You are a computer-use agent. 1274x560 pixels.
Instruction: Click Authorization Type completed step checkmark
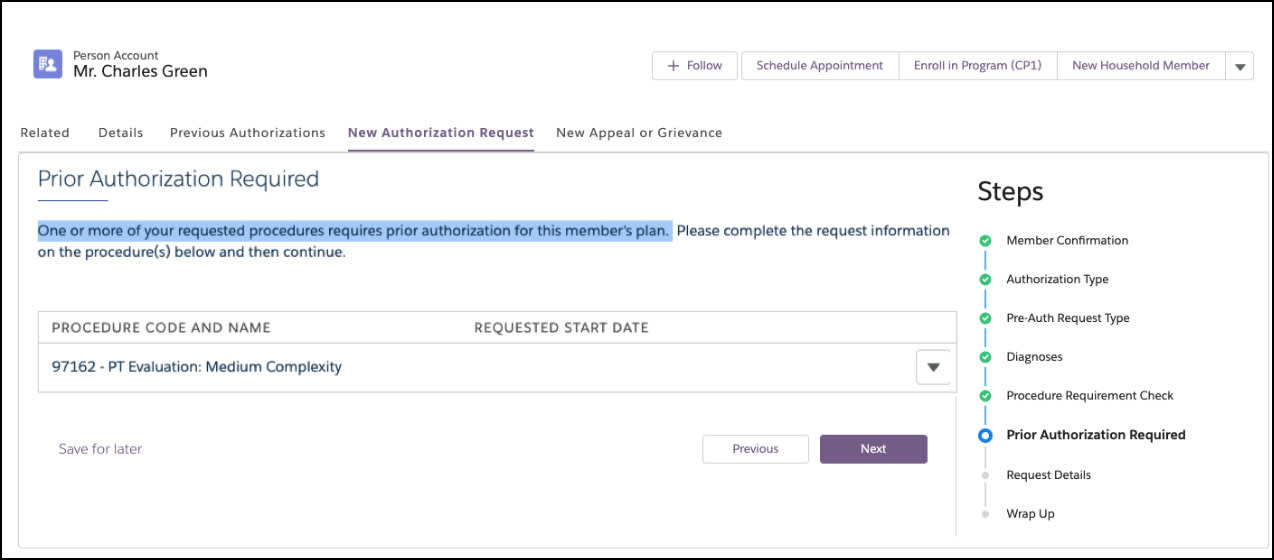tap(985, 279)
